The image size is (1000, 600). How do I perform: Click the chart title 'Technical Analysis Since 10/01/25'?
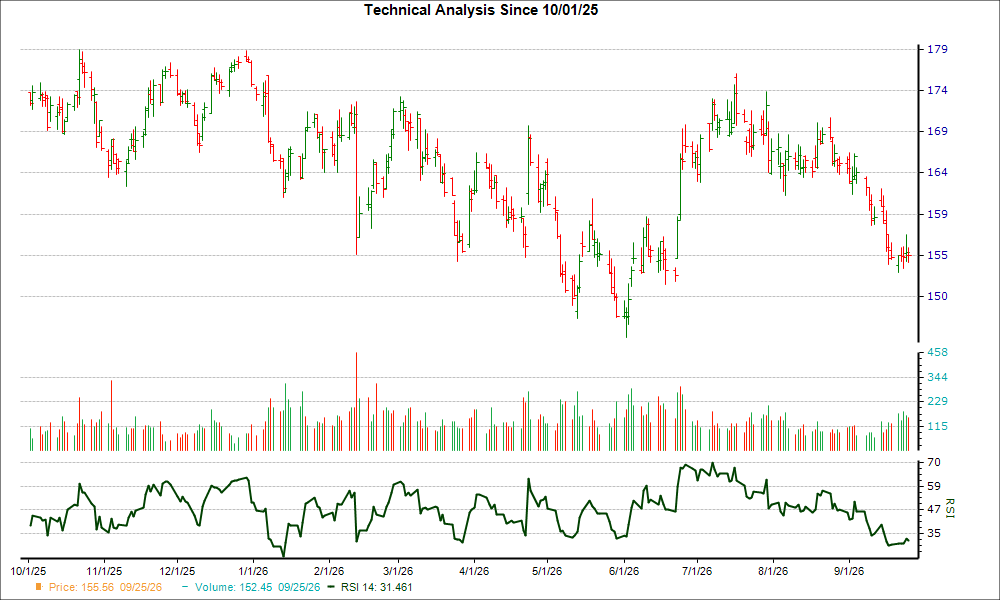coord(481,10)
